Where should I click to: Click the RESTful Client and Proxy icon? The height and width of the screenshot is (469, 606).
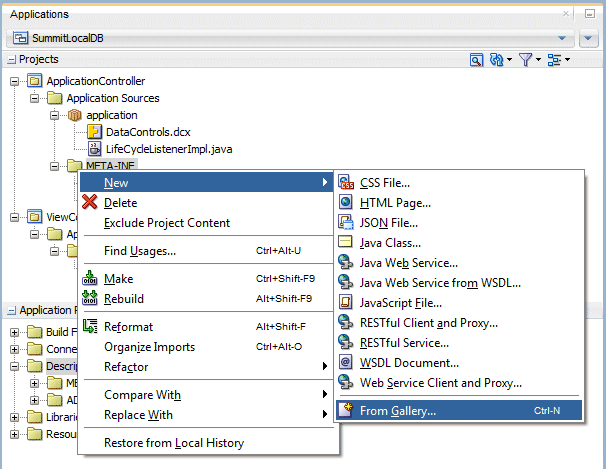pos(346,322)
